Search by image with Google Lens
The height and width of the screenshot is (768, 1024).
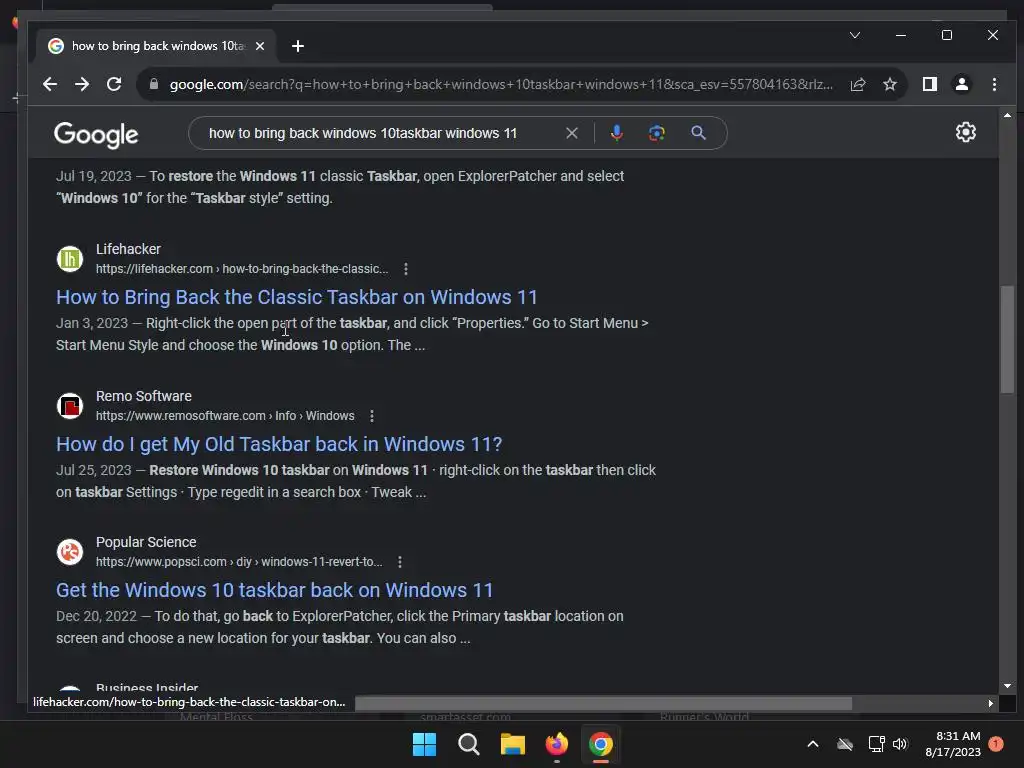[657, 133]
